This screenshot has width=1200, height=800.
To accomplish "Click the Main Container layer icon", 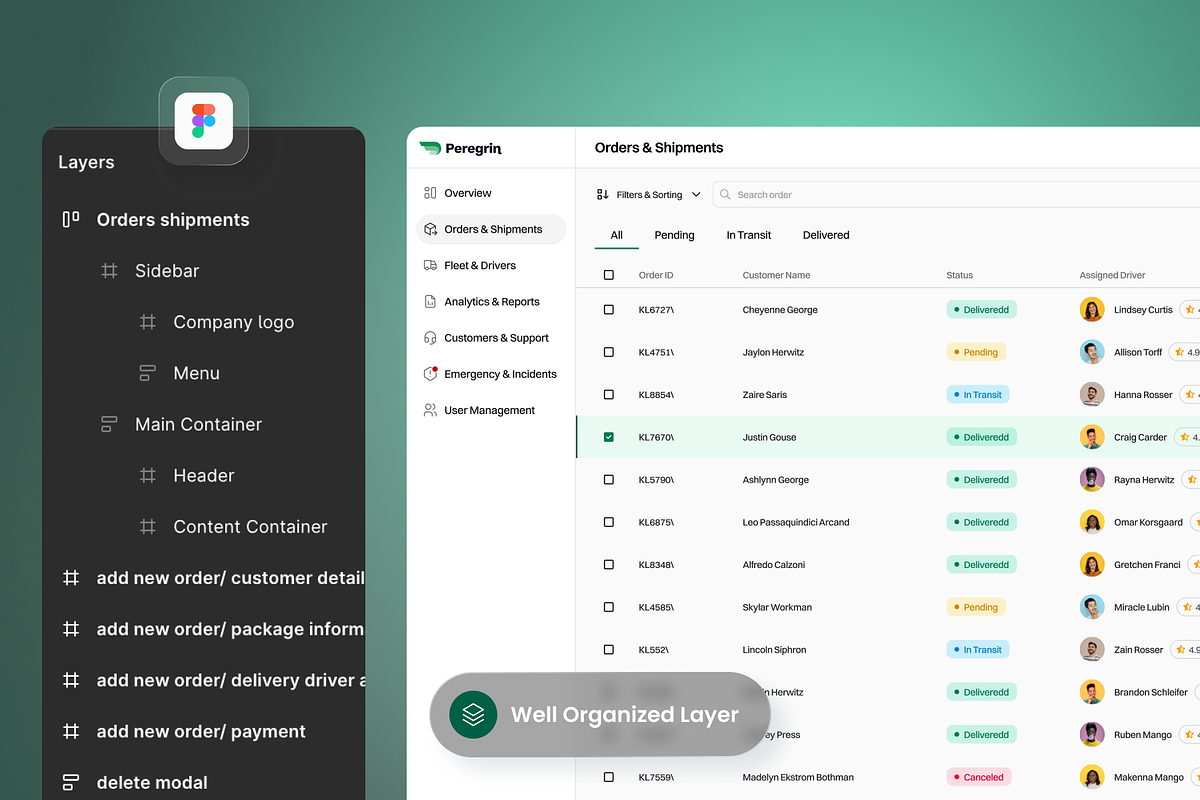I will [109, 424].
